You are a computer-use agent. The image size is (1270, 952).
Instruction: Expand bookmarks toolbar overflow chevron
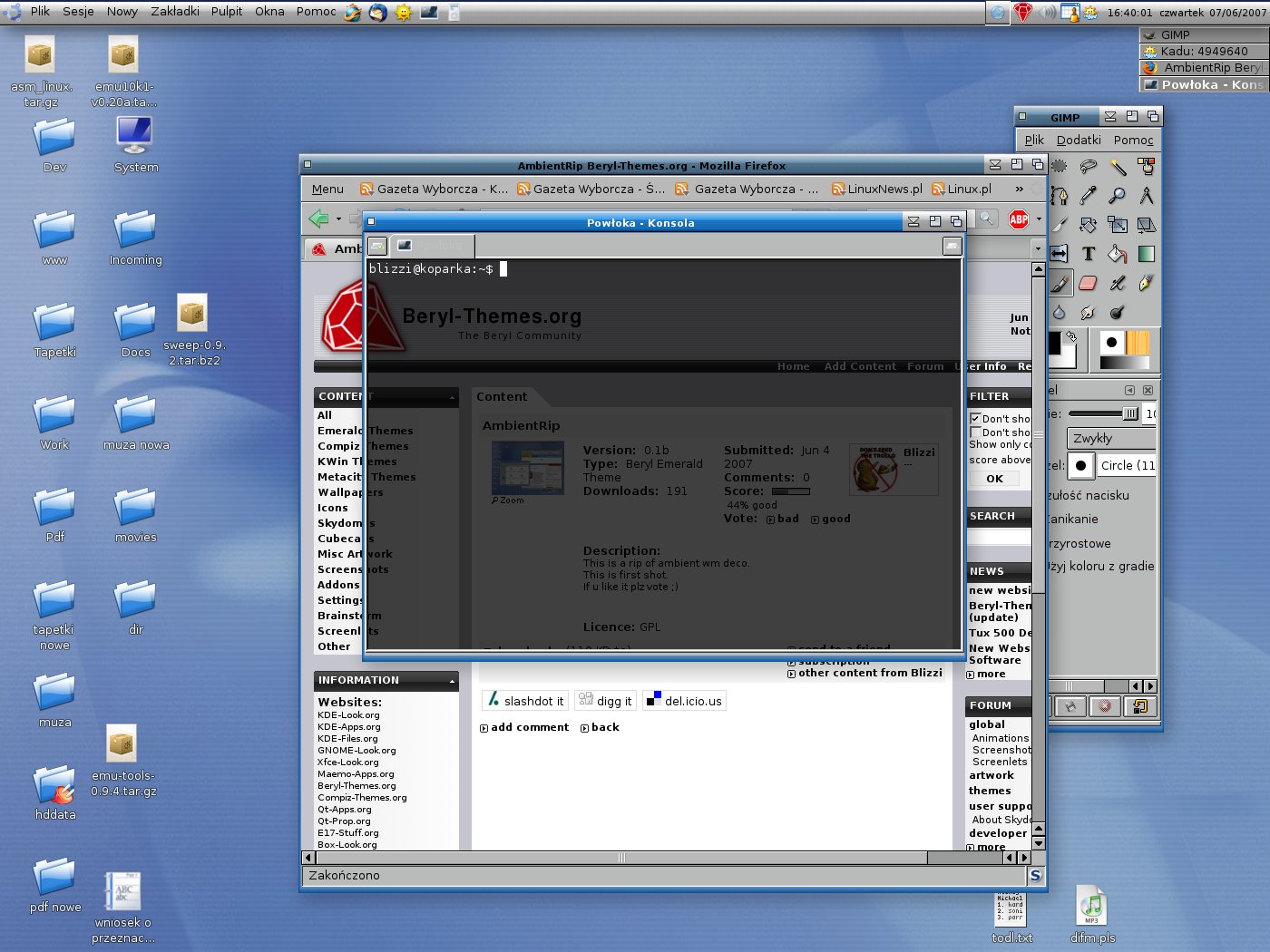click(1019, 189)
